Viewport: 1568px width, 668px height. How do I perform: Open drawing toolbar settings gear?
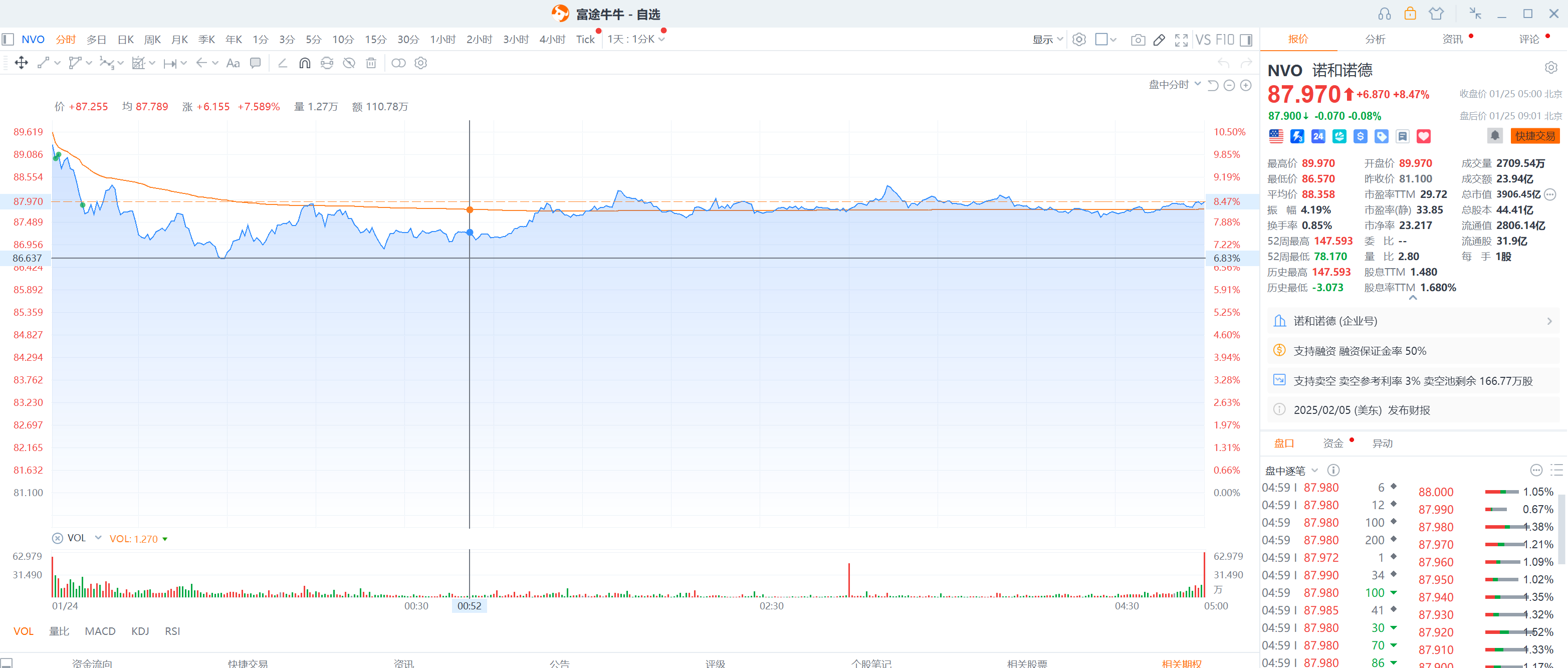[420, 63]
